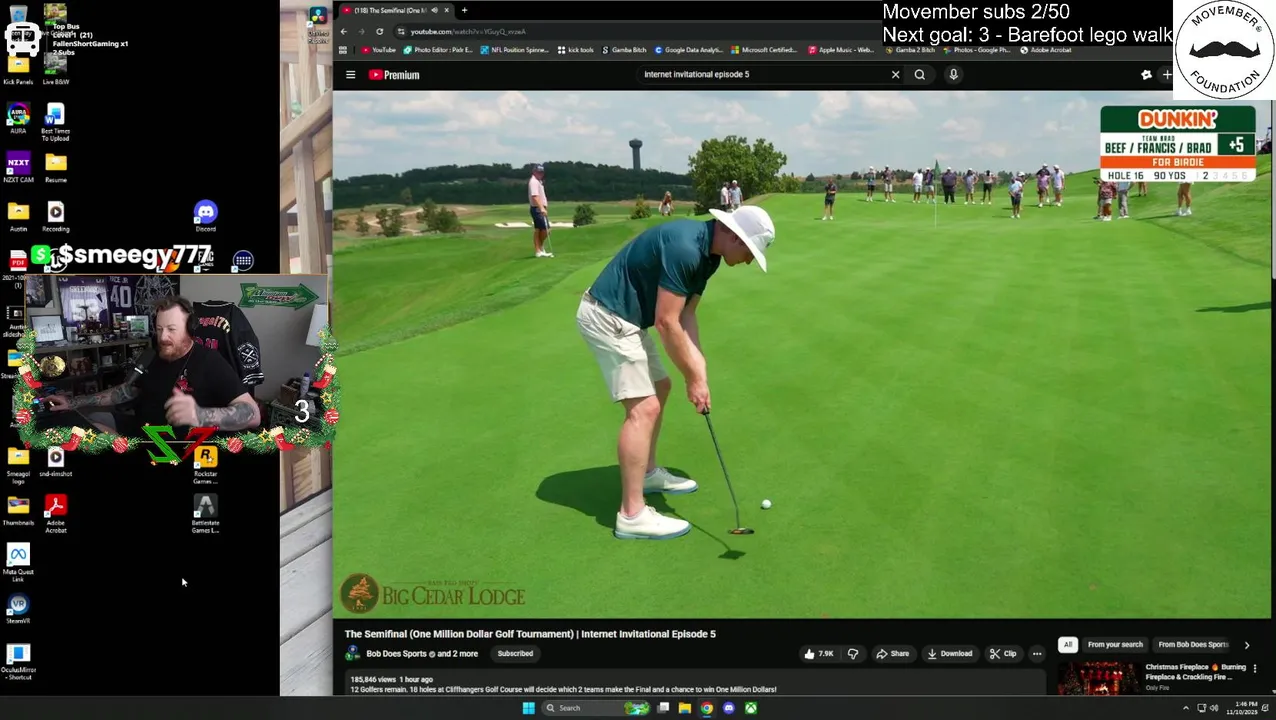Open the Bob Does Sports channel link
The height and width of the screenshot is (720, 1276).
coord(396,654)
